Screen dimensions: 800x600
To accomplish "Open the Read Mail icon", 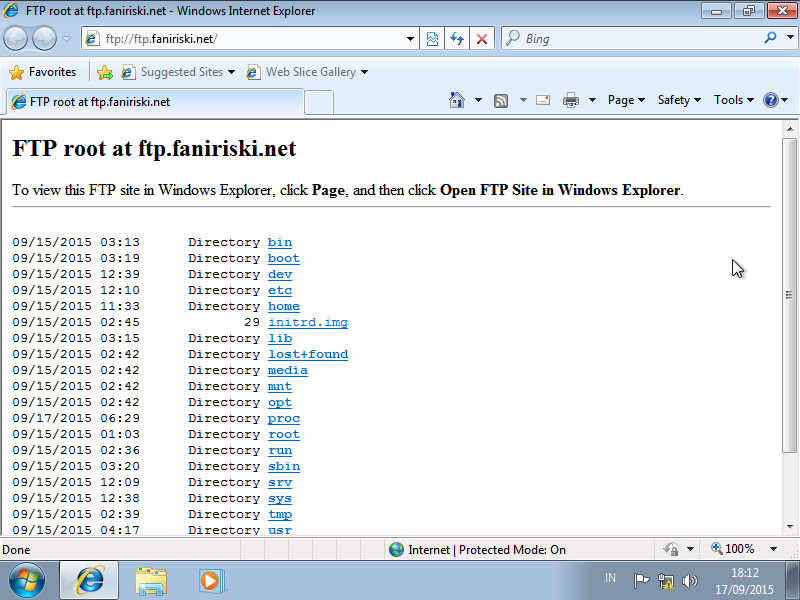I will (543, 100).
